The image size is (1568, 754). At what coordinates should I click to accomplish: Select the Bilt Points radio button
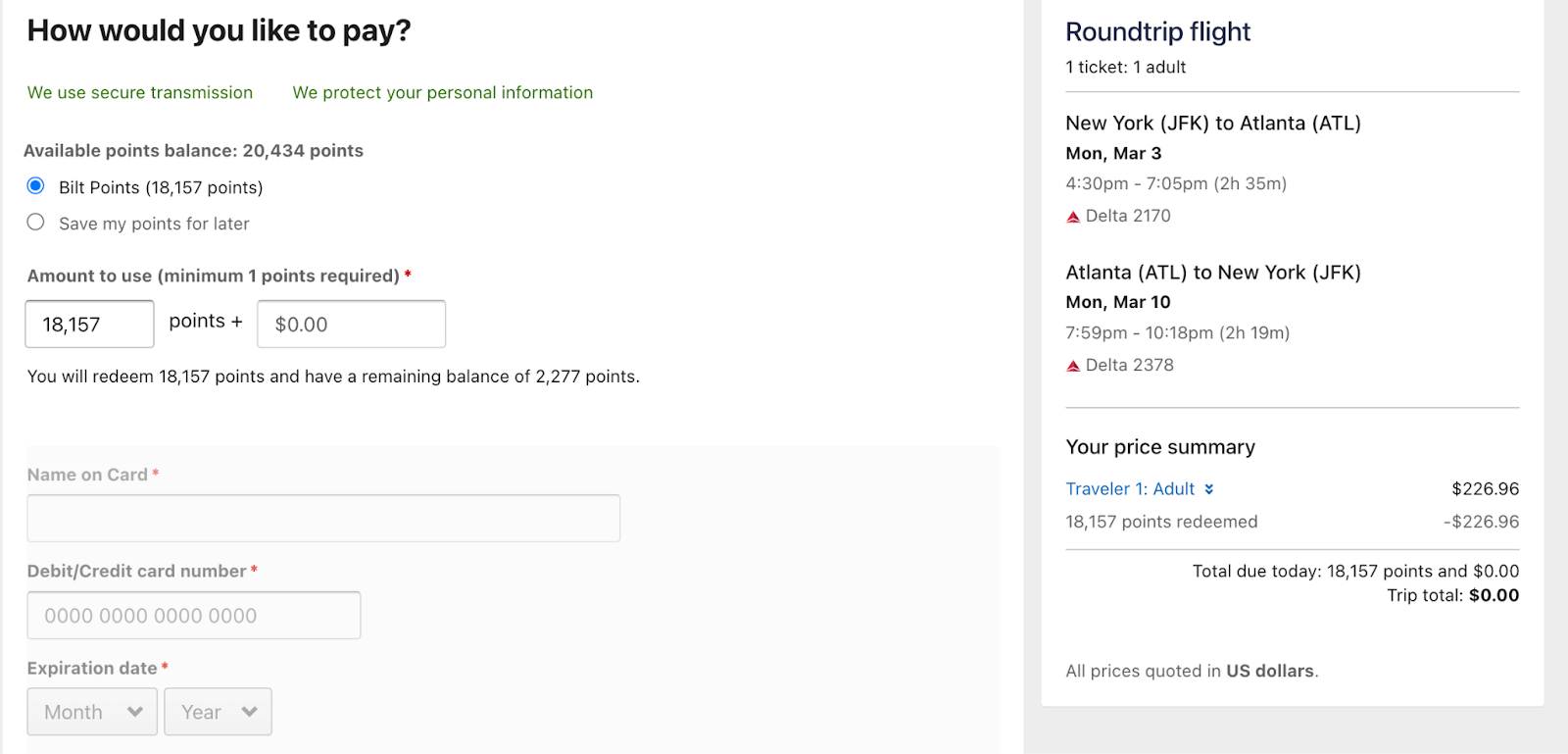(36, 186)
